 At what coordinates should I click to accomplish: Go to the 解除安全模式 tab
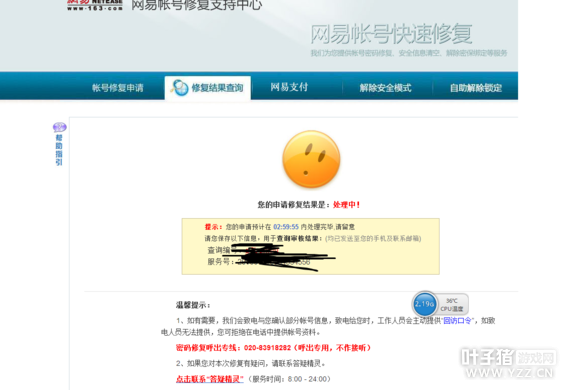[385, 88]
